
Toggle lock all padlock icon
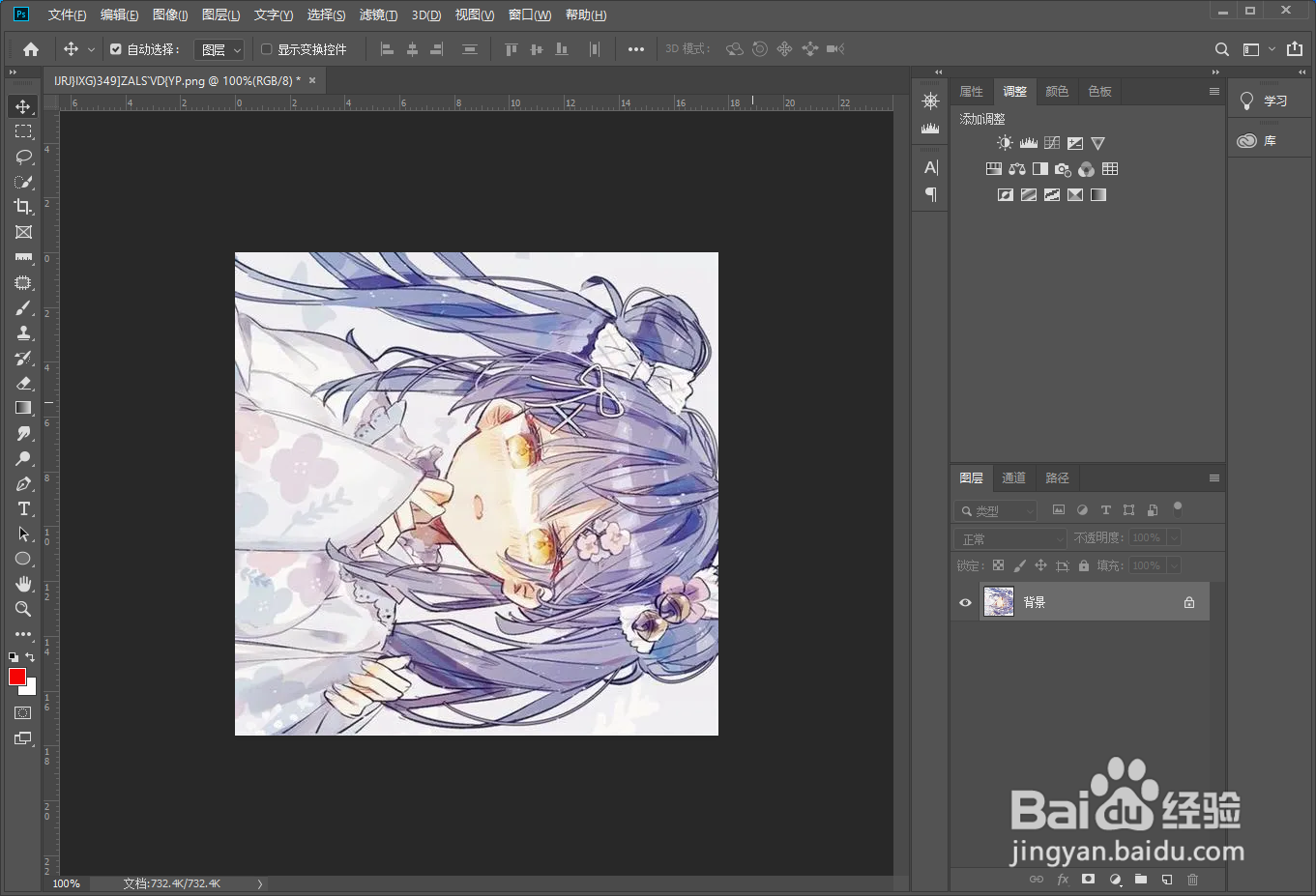(x=1084, y=565)
